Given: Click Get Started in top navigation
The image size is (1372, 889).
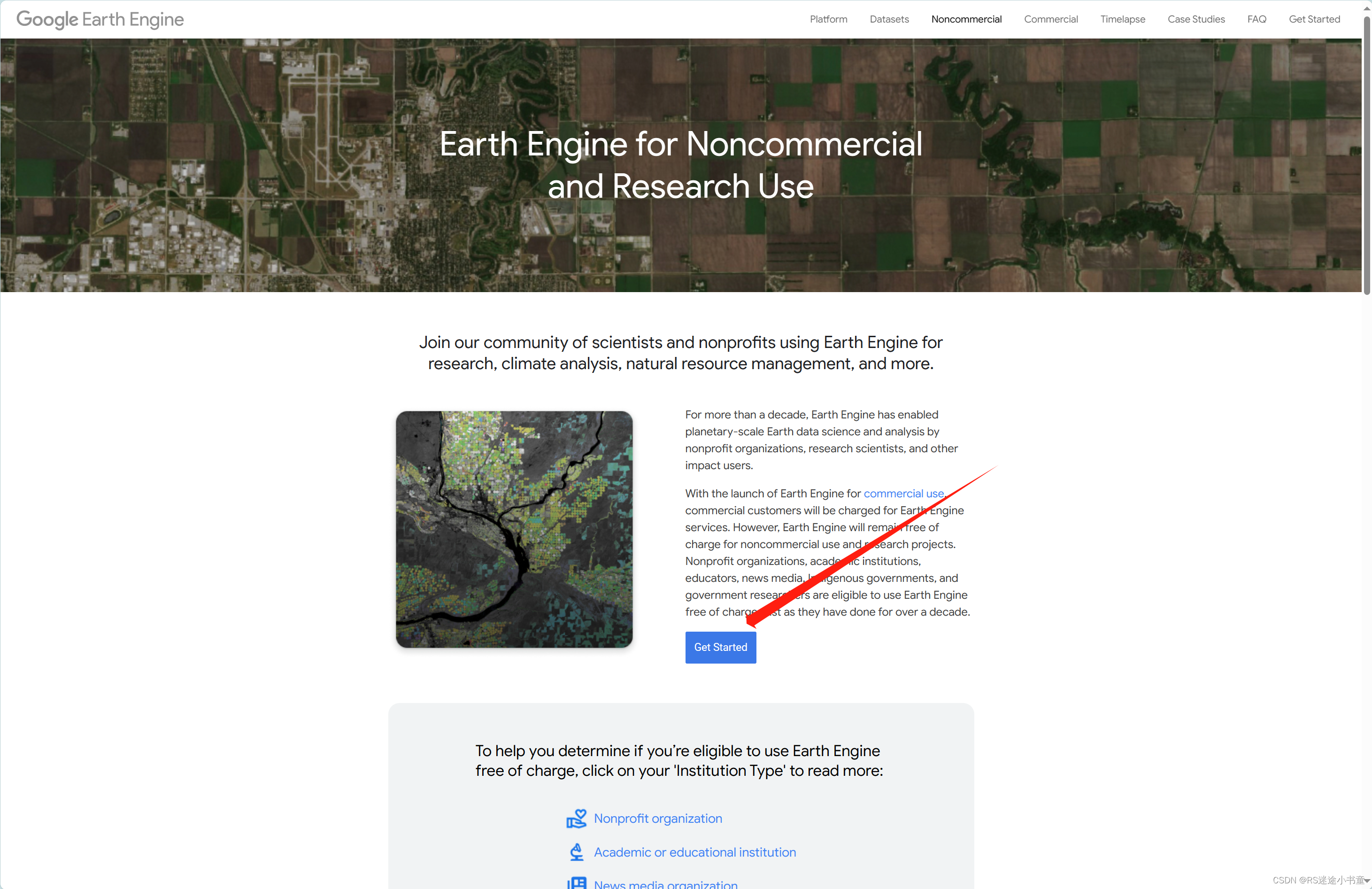Looking at the screenshot, I should click(1314, 19).
